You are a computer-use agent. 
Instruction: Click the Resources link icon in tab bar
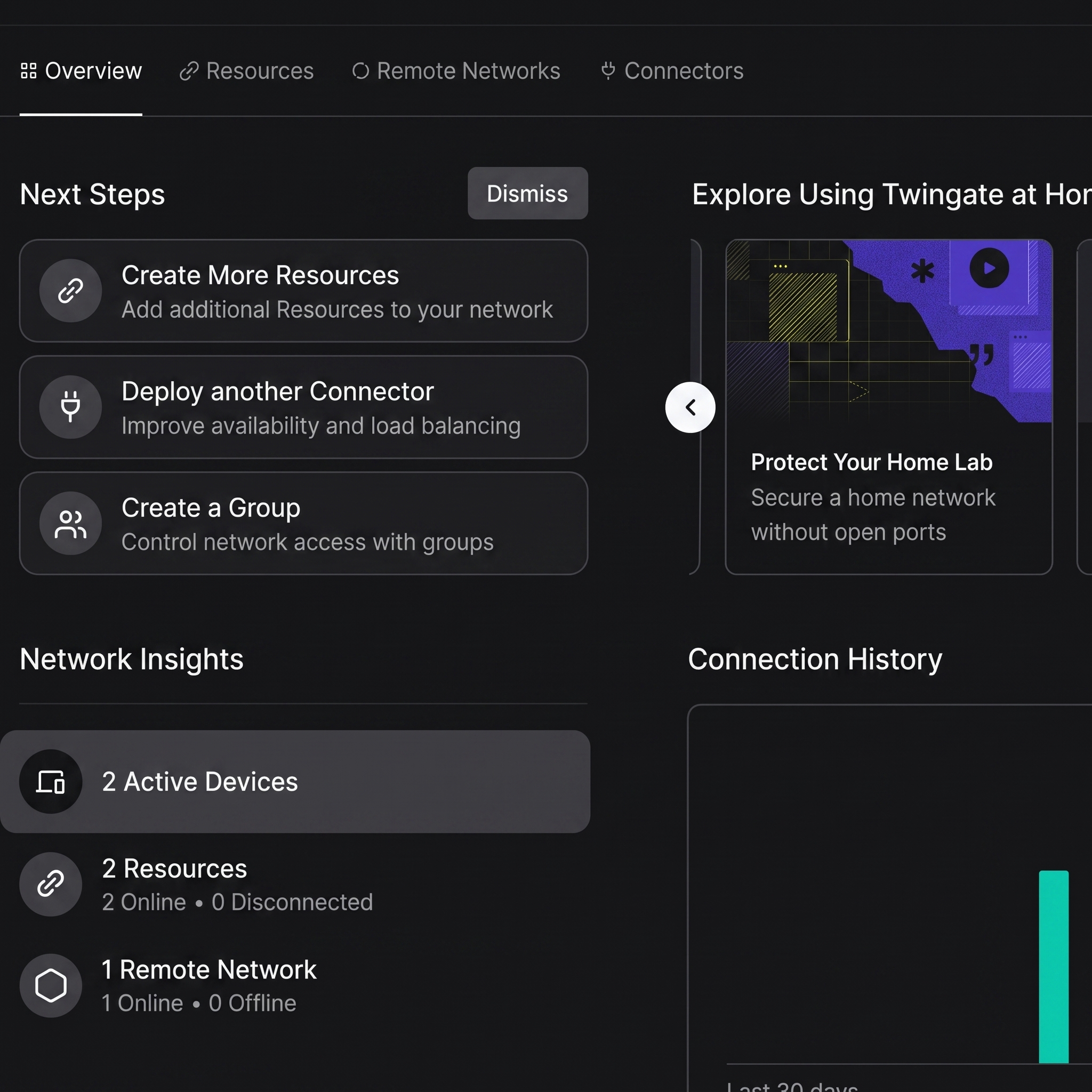pos(189,71)
